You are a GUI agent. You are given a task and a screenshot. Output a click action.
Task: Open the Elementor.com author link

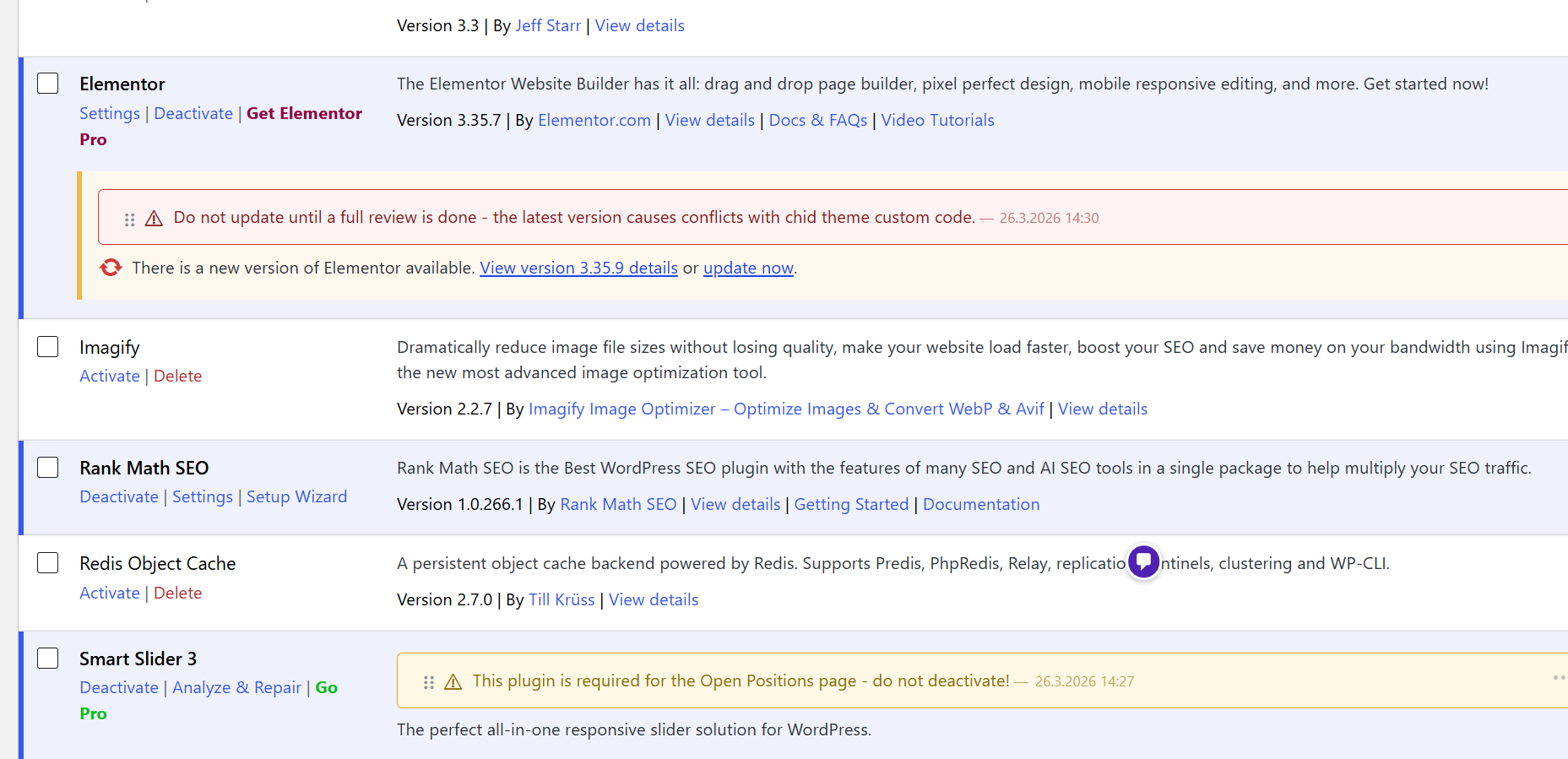(x=594, y=120)
